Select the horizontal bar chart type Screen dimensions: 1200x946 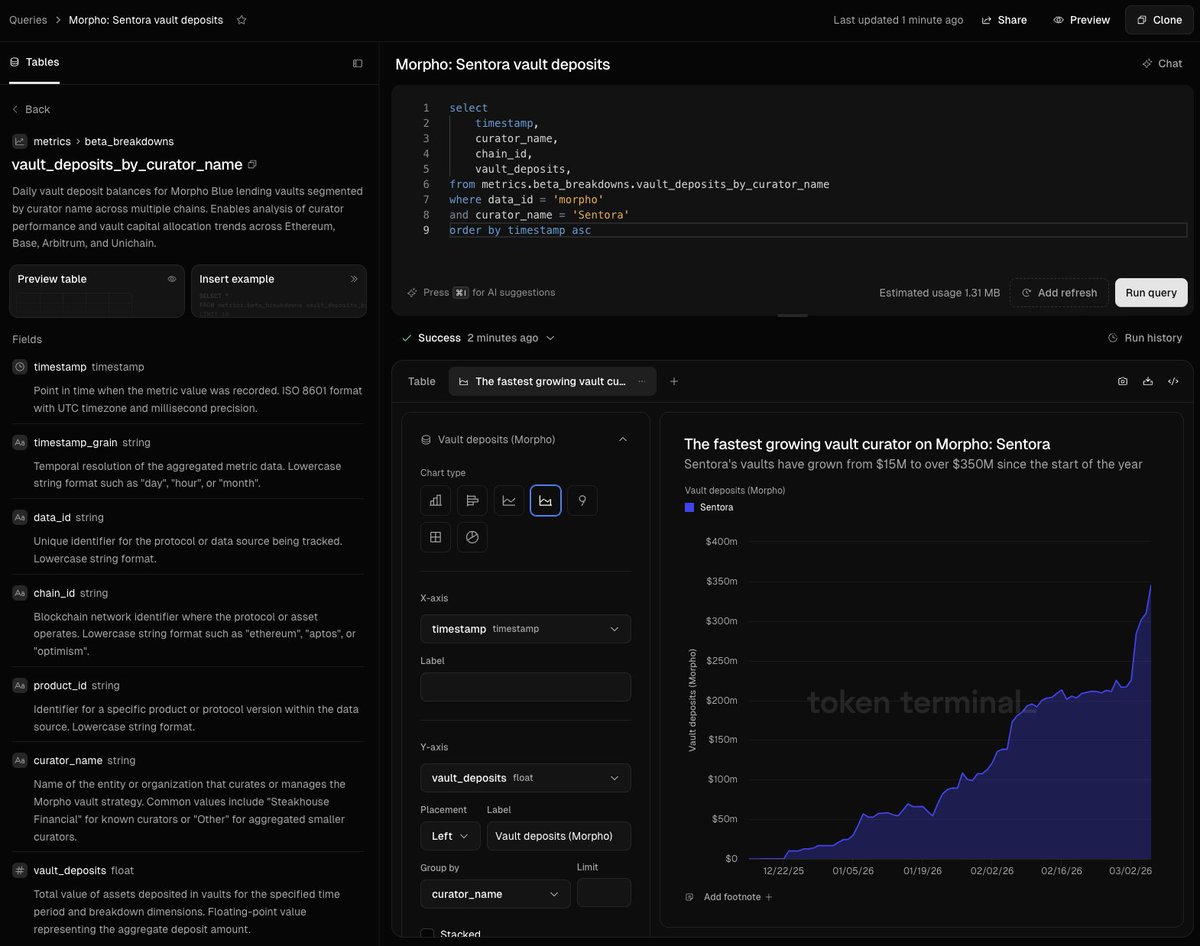point(472,500)
